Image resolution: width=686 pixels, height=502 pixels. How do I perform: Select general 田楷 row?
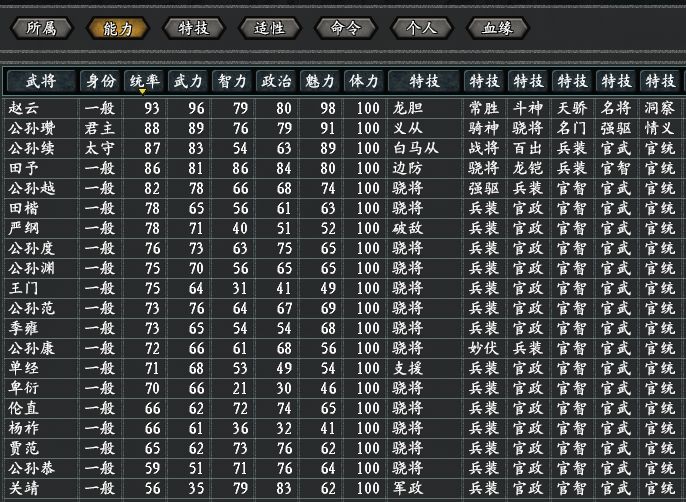pyautogui.click(x=343, y=208)
